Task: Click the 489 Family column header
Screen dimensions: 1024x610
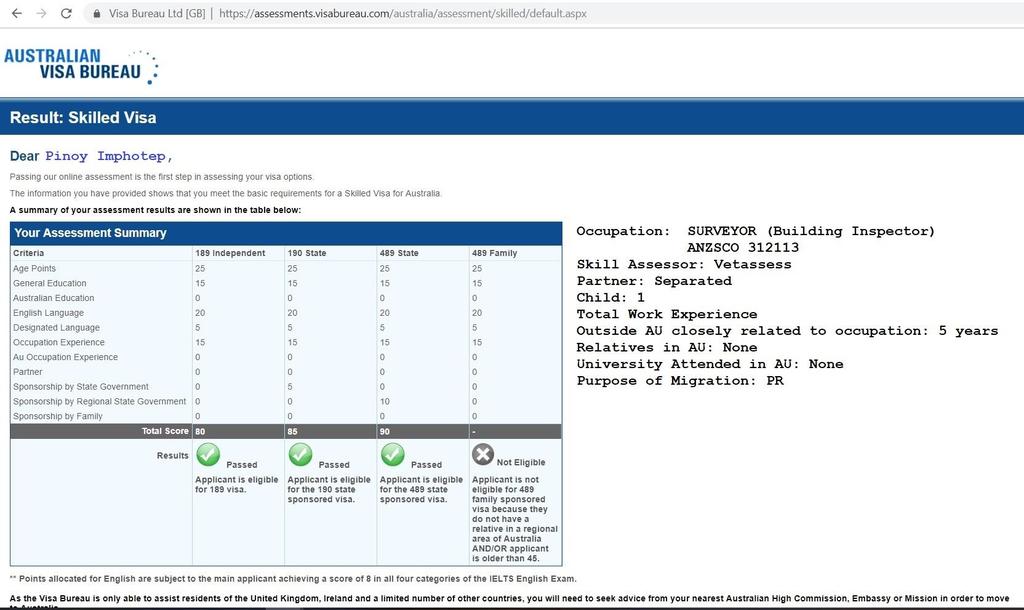Action: click(x=495, y=253)
